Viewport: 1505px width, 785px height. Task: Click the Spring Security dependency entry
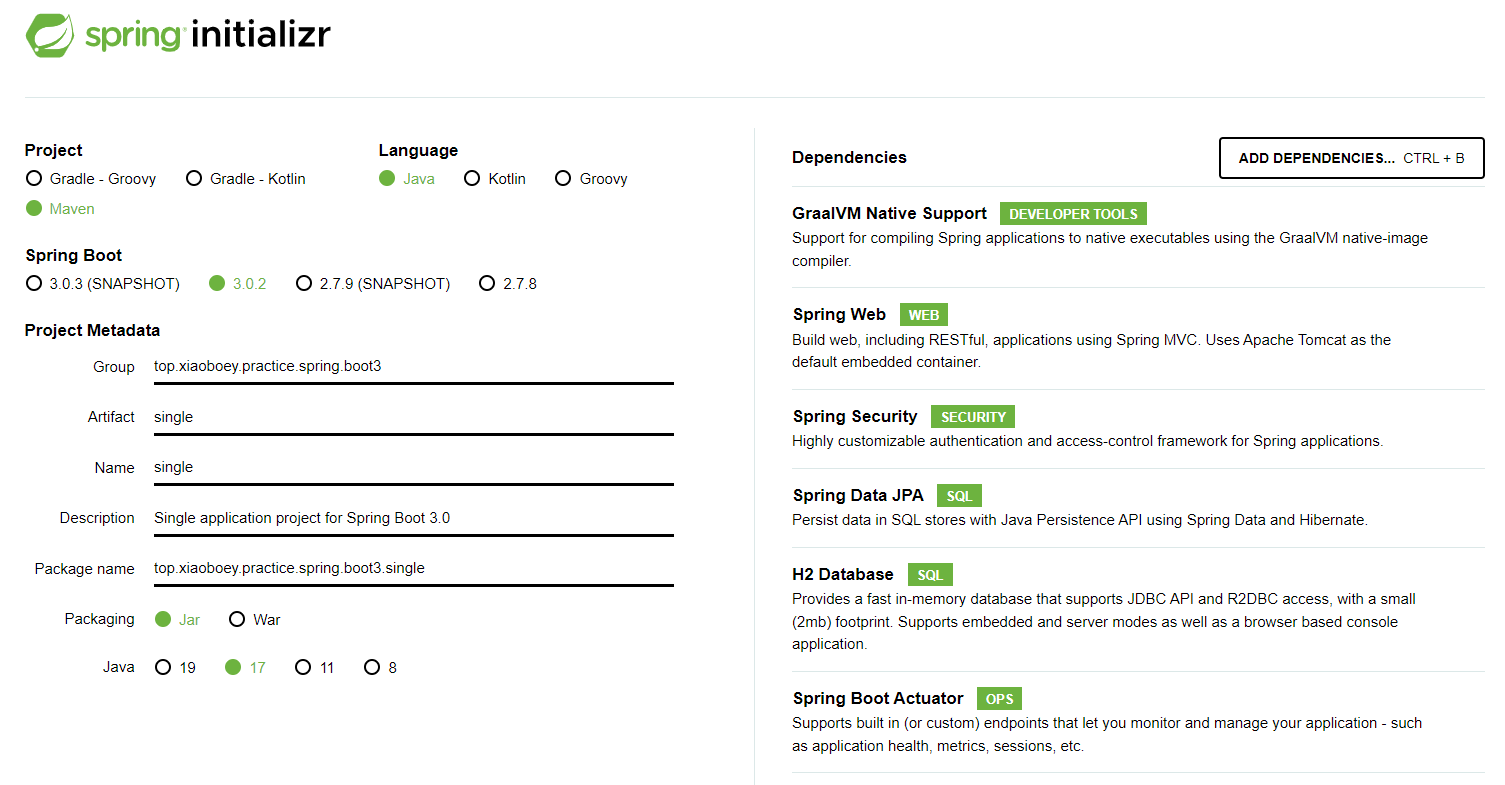(x=855, y=417)
